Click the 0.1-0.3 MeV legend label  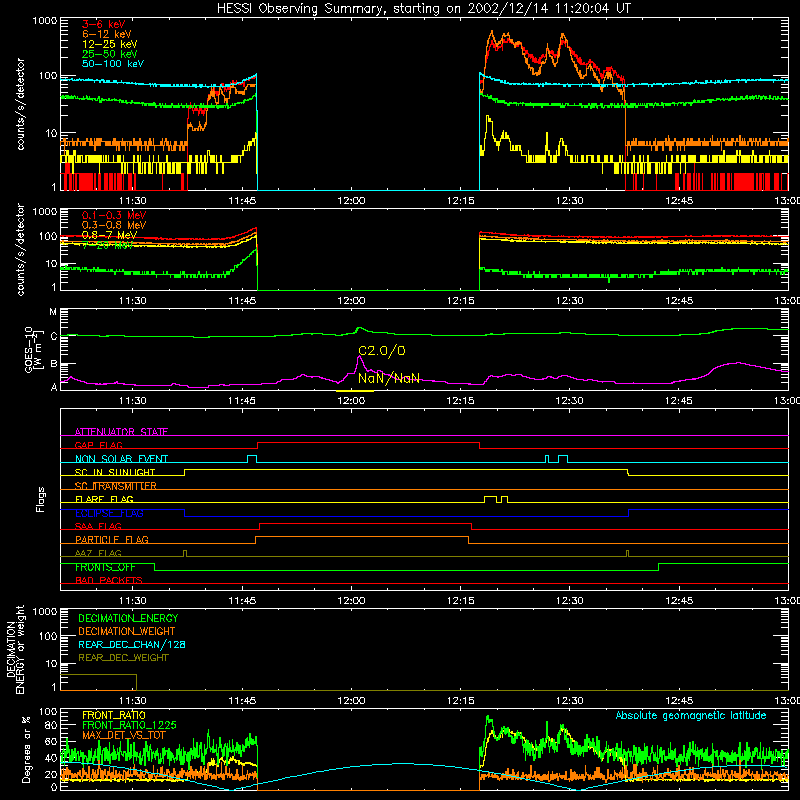[x=114, y=215]
